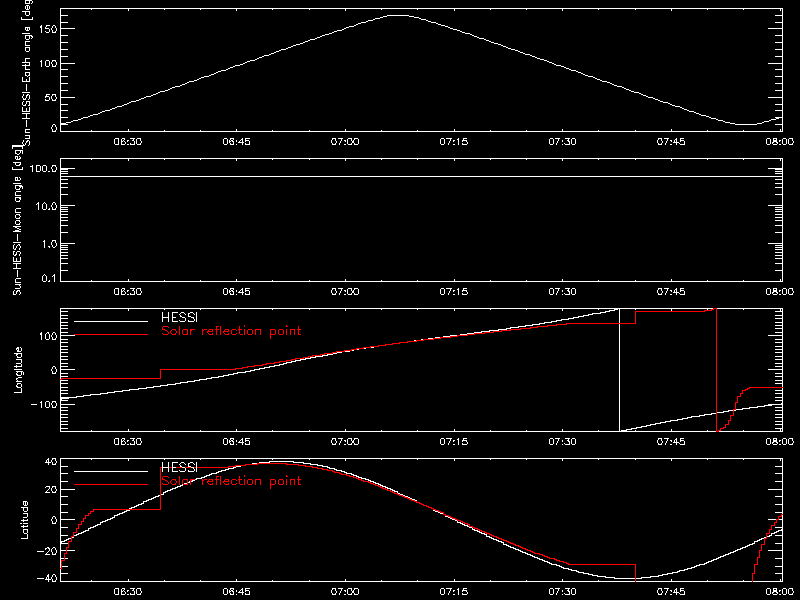The width and height of the screenshot is (800, 600).
Task: Click peak of the Sun-HESSI-Earth angle curve
Action: tap(398, 15)
